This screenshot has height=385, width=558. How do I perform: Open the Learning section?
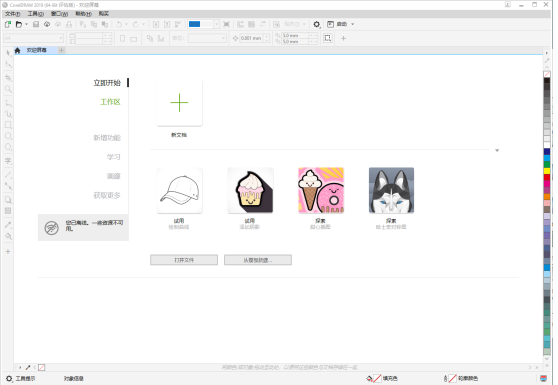(114, 157)
